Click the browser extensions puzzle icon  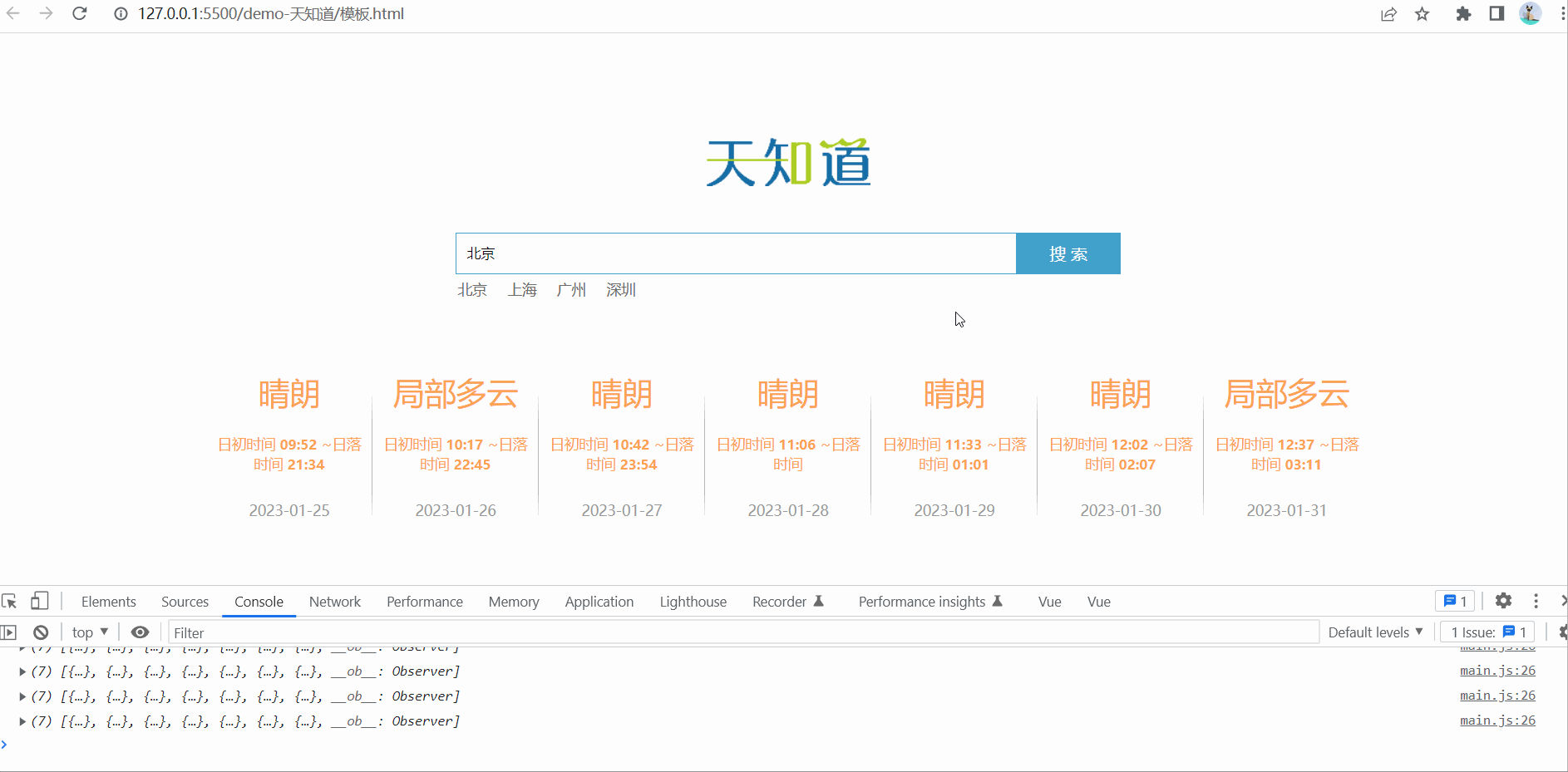[1463, 14]
